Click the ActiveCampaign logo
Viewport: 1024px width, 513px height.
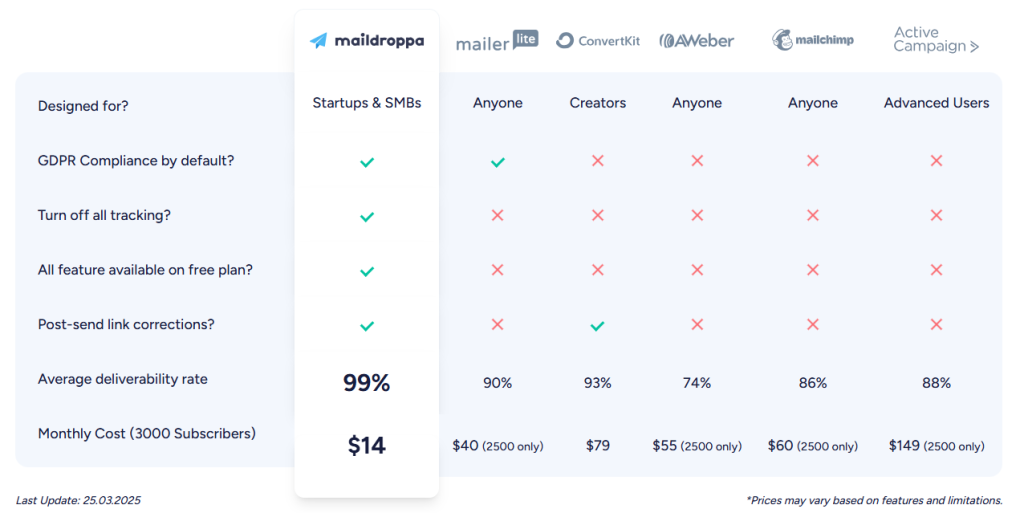(x=936, y=40)
